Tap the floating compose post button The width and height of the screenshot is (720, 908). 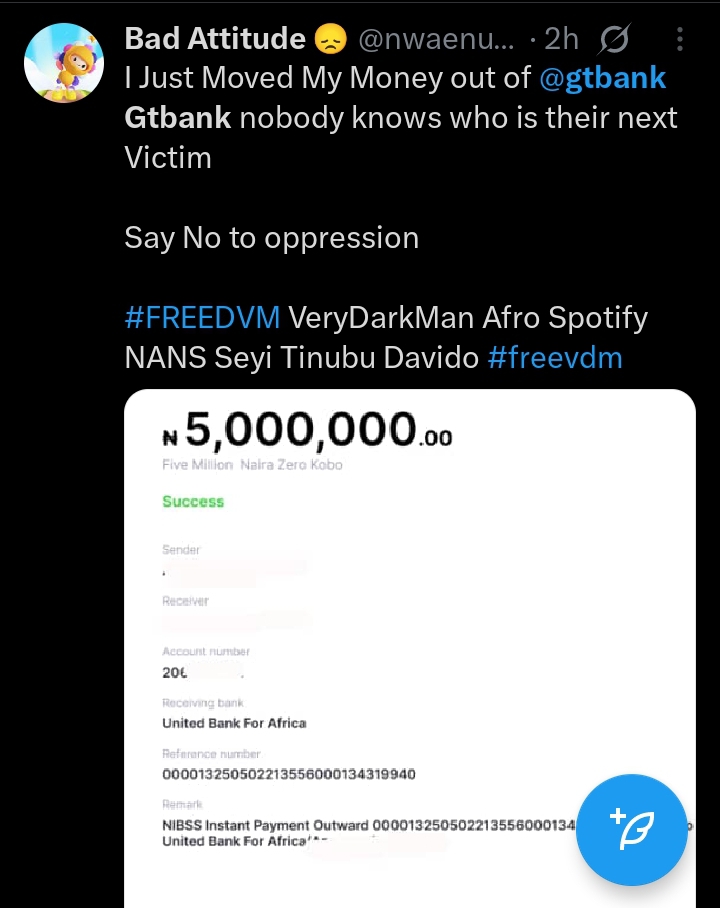click(x=632, y=830)
